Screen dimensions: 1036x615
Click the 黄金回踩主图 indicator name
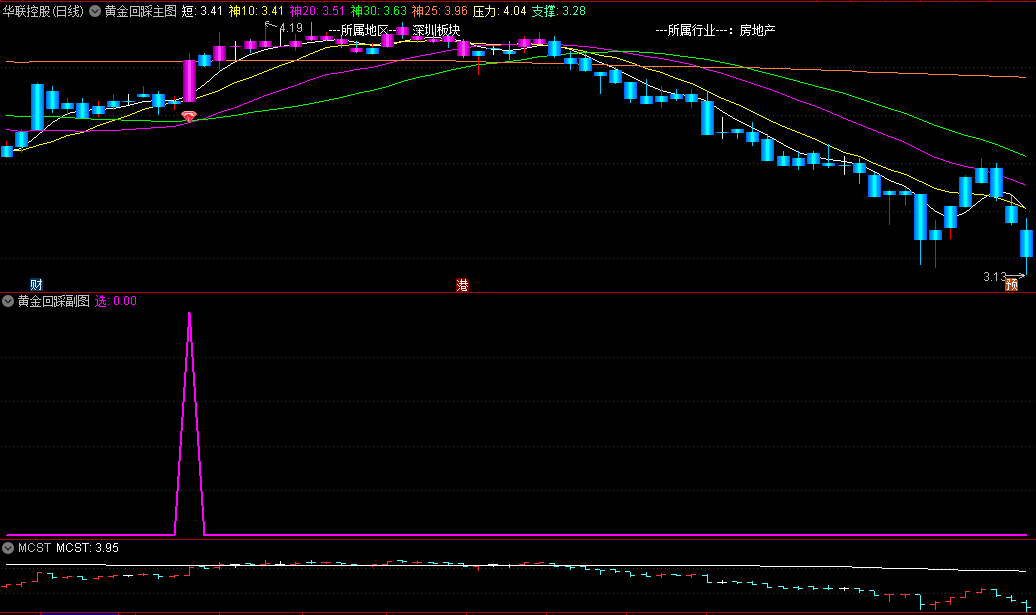click(x=141, y=11)
